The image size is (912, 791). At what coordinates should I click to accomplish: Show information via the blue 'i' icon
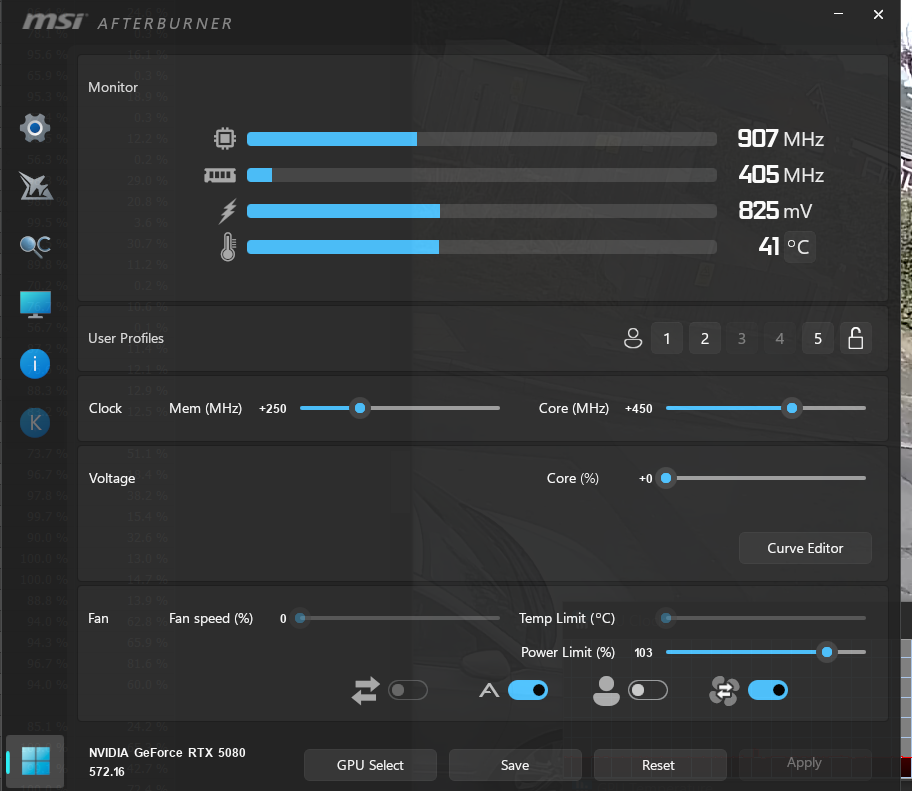[x=35, y=364]
